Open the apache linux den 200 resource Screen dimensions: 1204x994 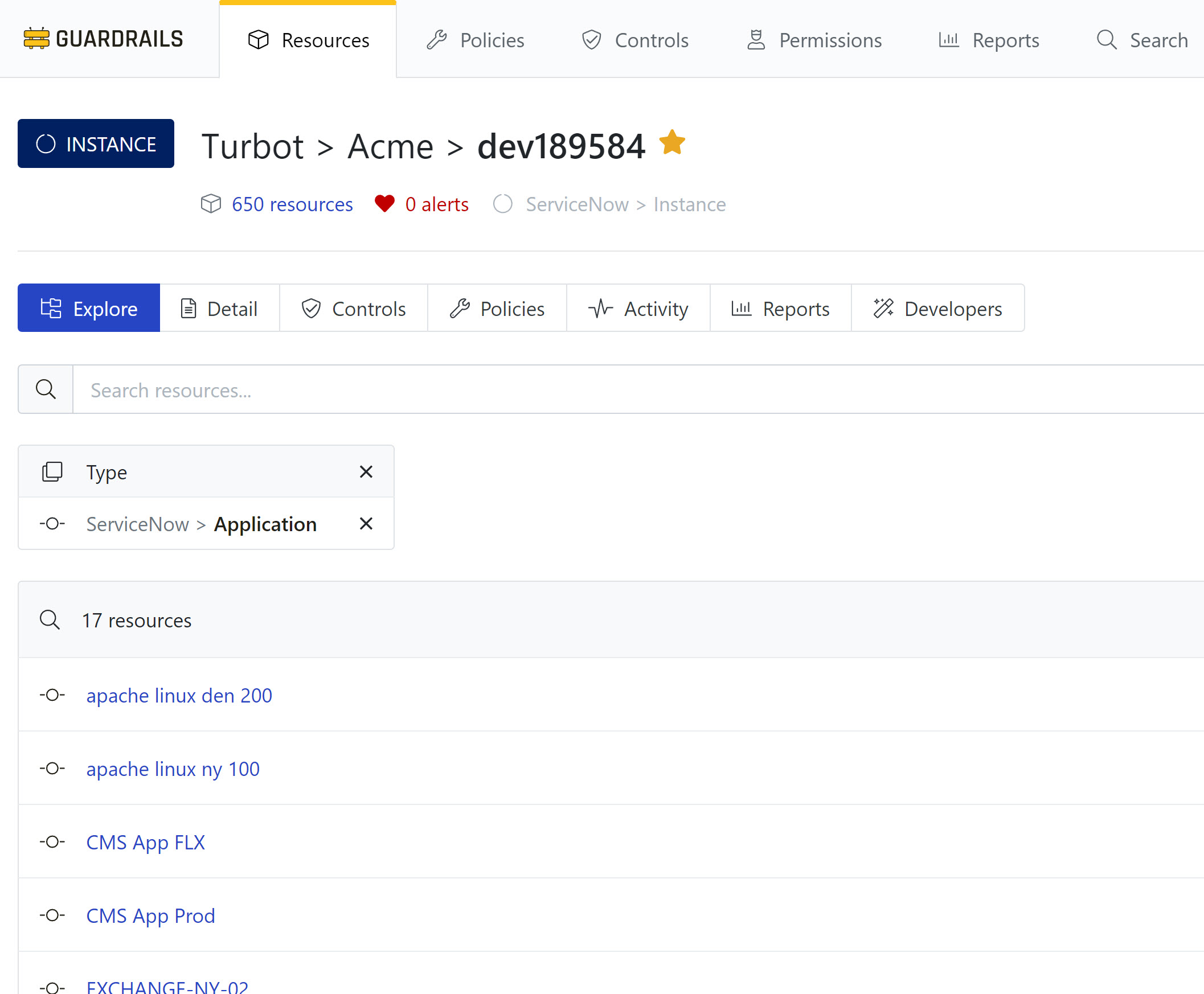point(179,695)
